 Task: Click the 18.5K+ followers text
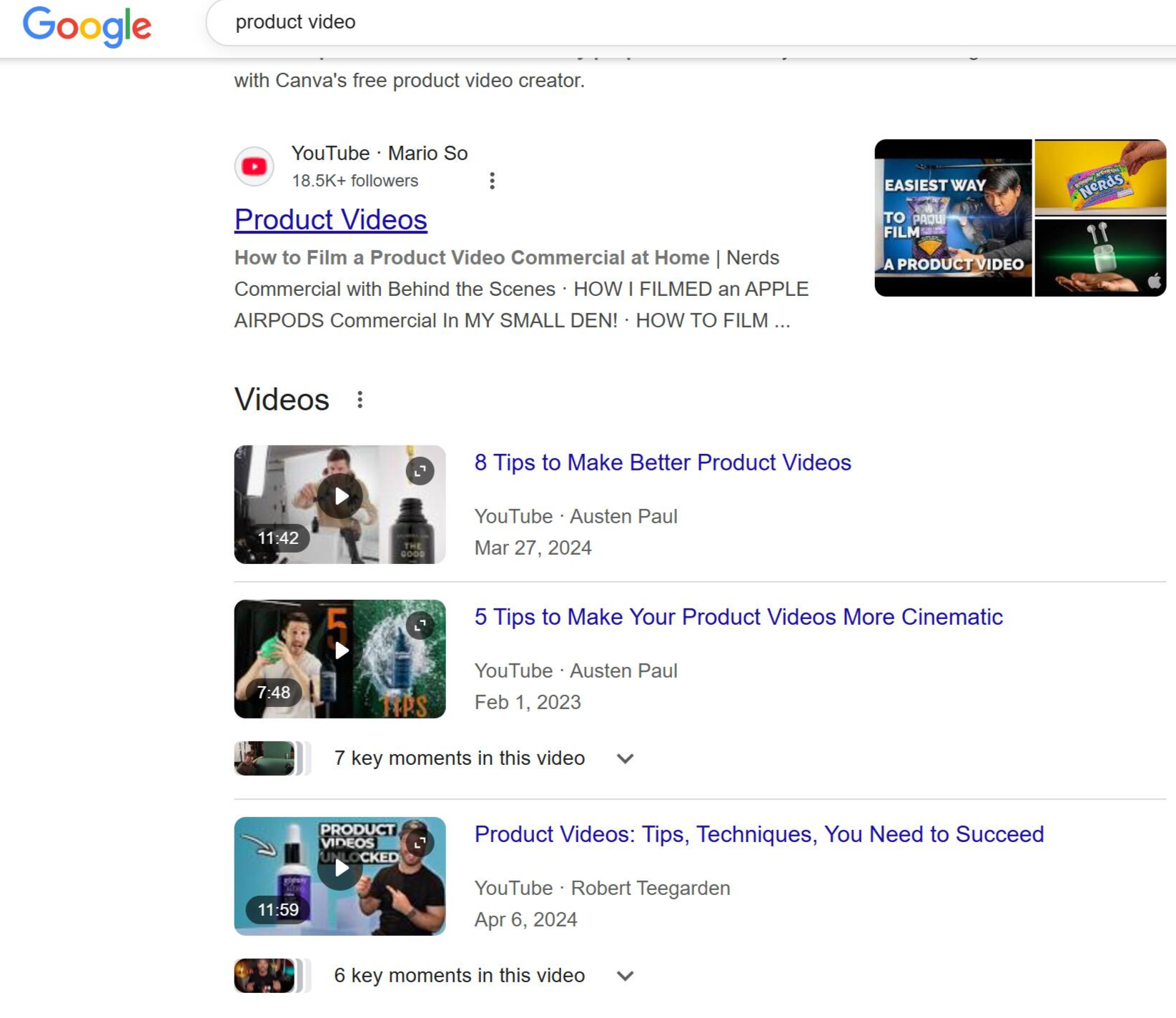(x=355, y=181)
